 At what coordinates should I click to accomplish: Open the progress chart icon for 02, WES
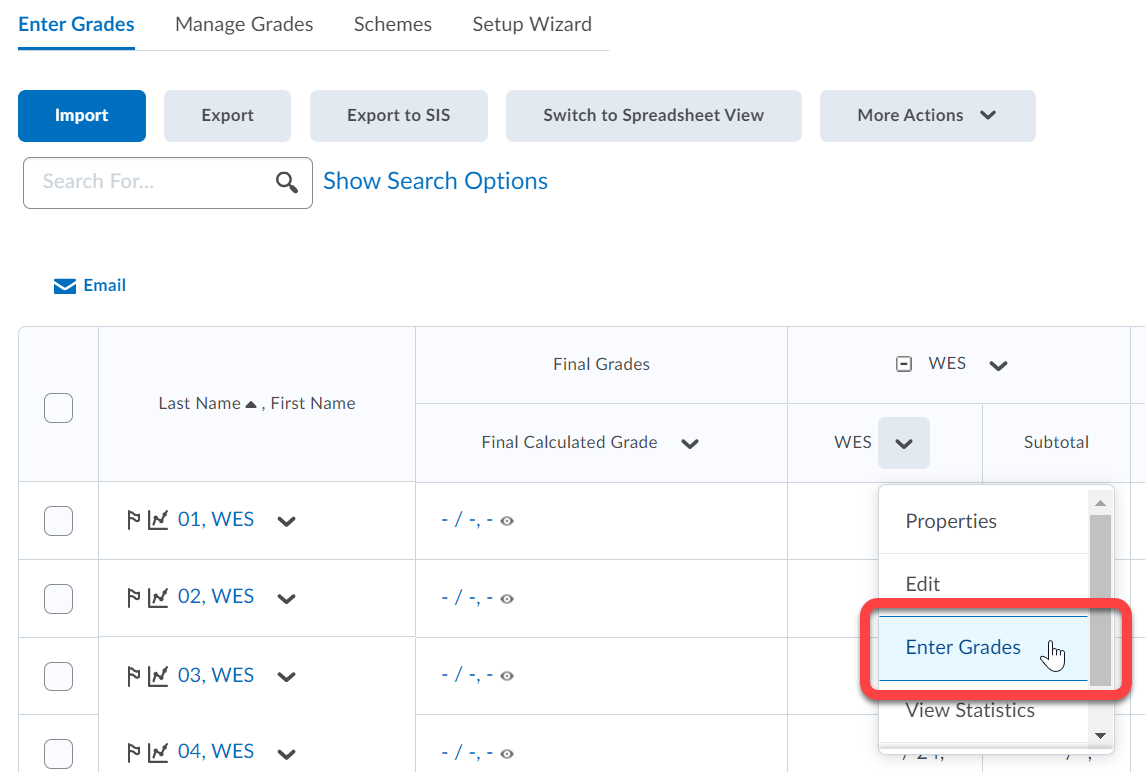(158, 598)
